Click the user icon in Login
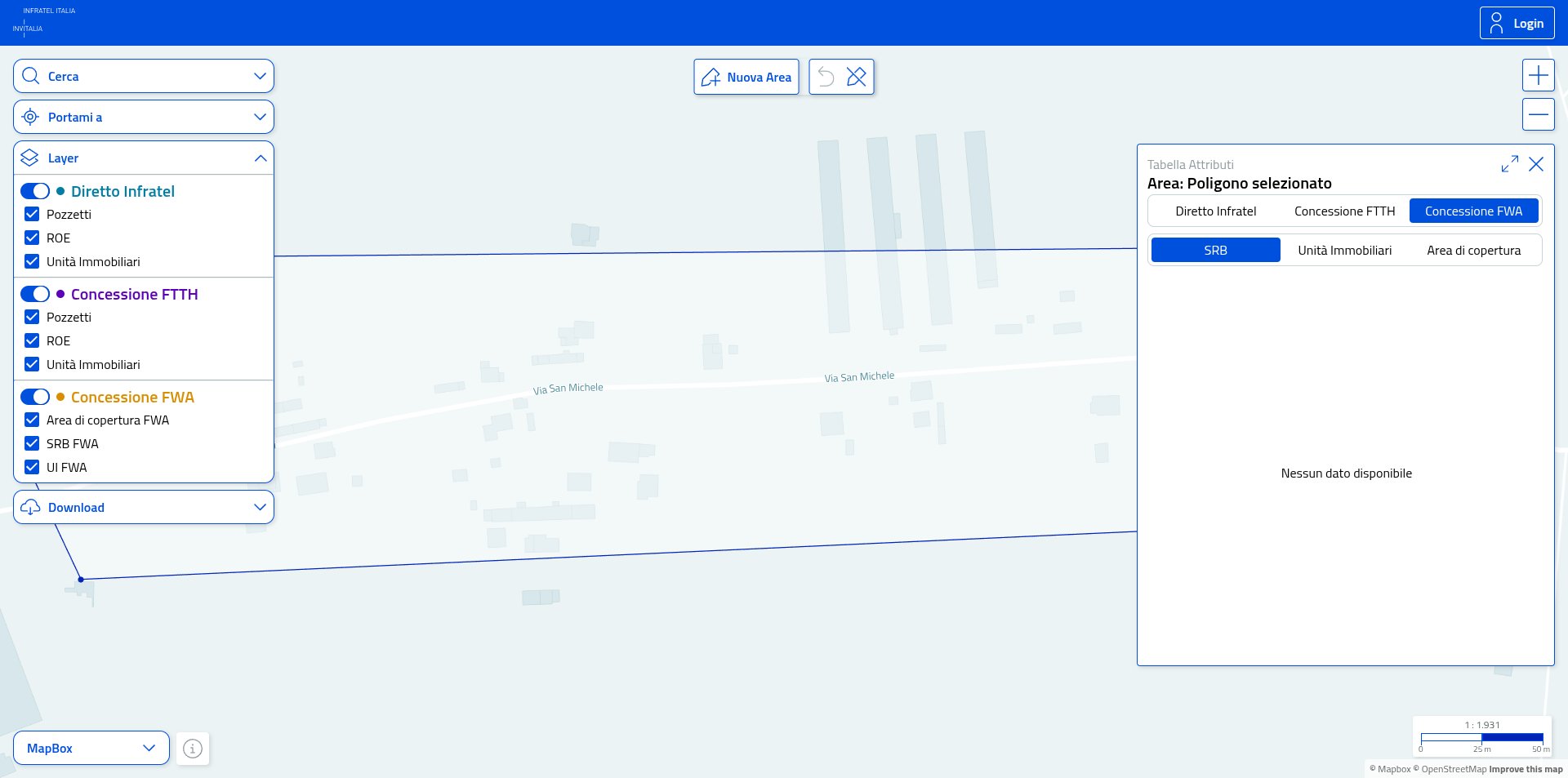 (1496, 23)
